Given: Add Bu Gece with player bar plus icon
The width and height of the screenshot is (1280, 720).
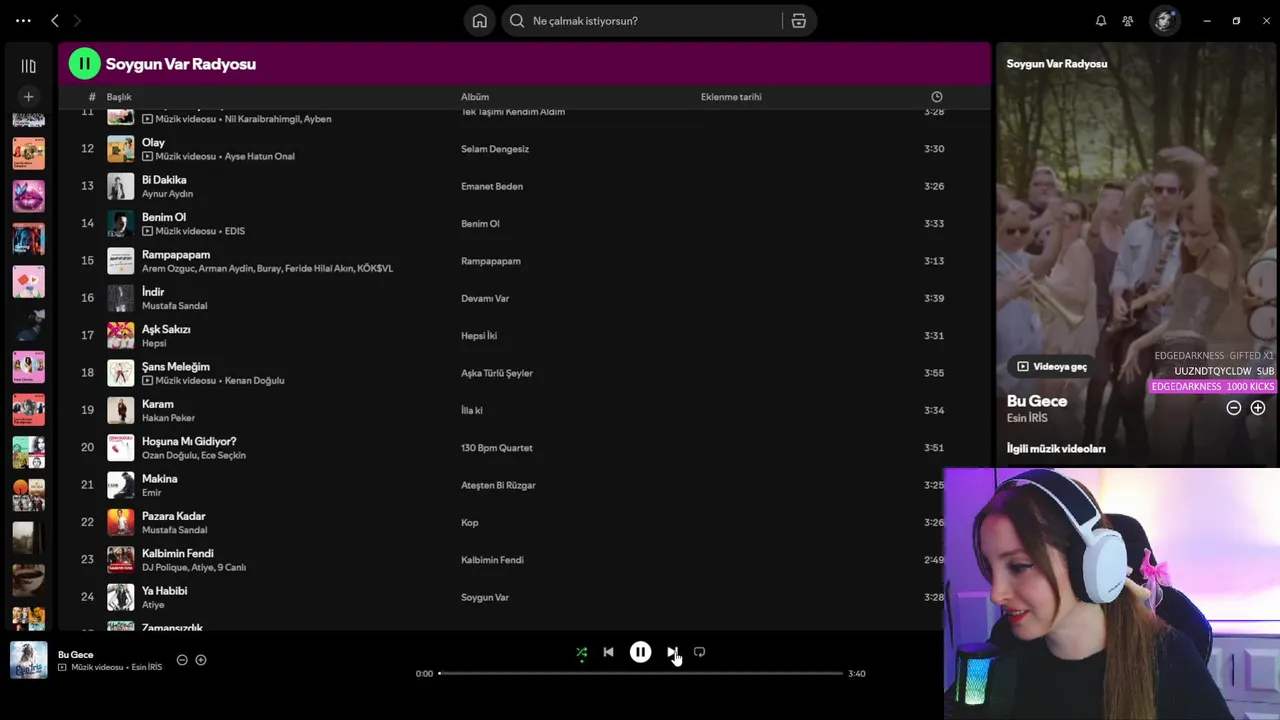Looking at the screenshot, I should (x=201, y=660).
